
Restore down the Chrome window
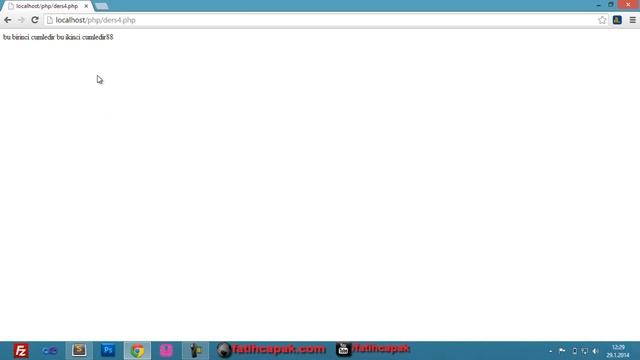click(x=611, y=4)
